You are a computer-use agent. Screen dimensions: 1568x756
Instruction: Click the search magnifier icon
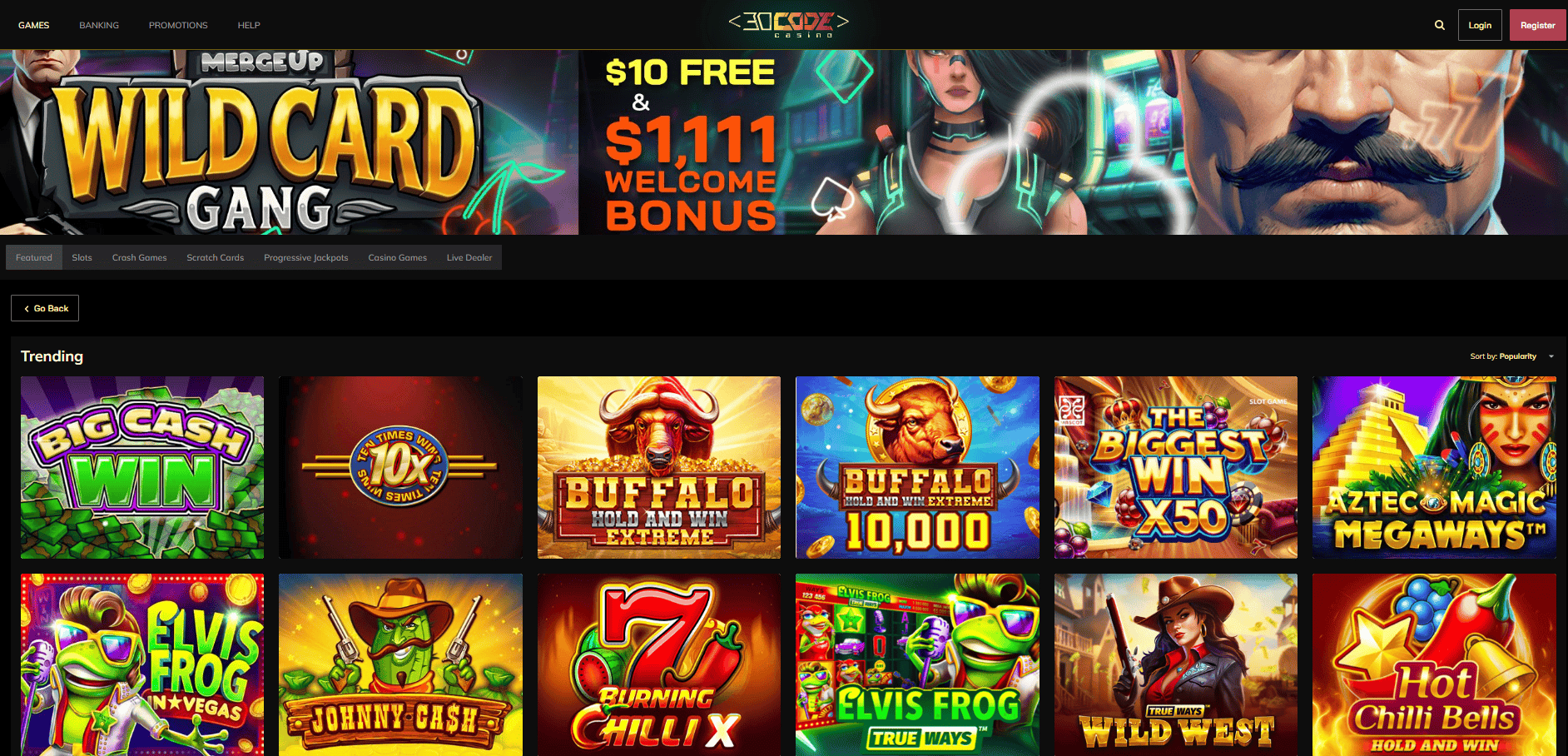(x=1439, y=25)
